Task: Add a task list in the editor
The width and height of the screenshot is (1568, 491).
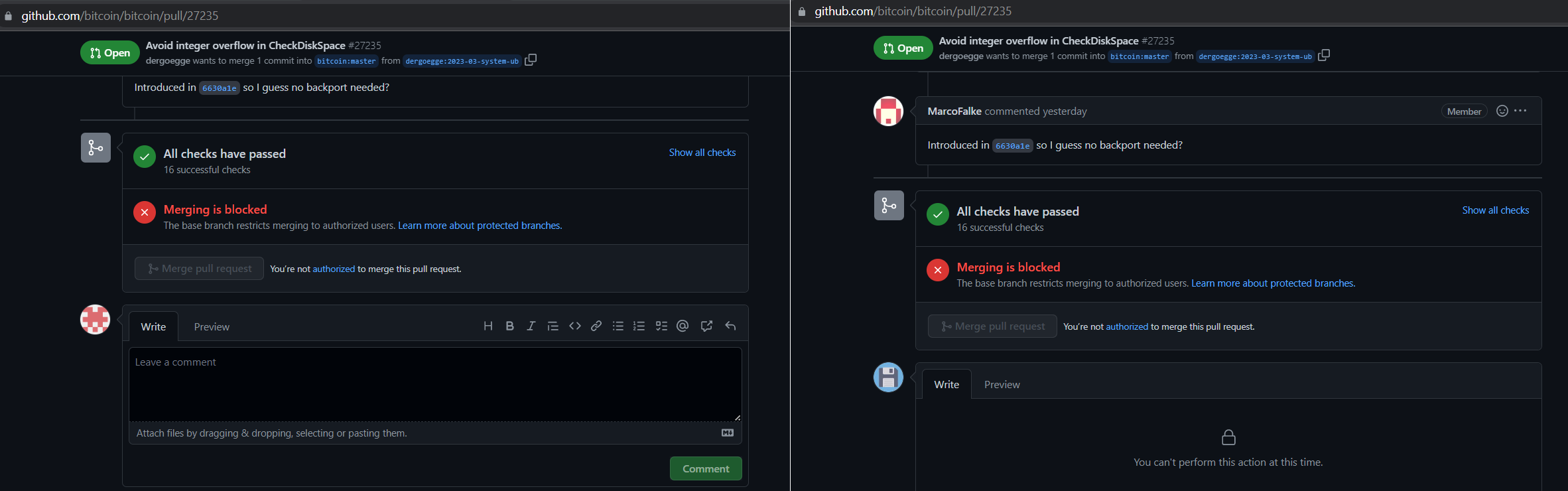Action: tap(661, 326)
